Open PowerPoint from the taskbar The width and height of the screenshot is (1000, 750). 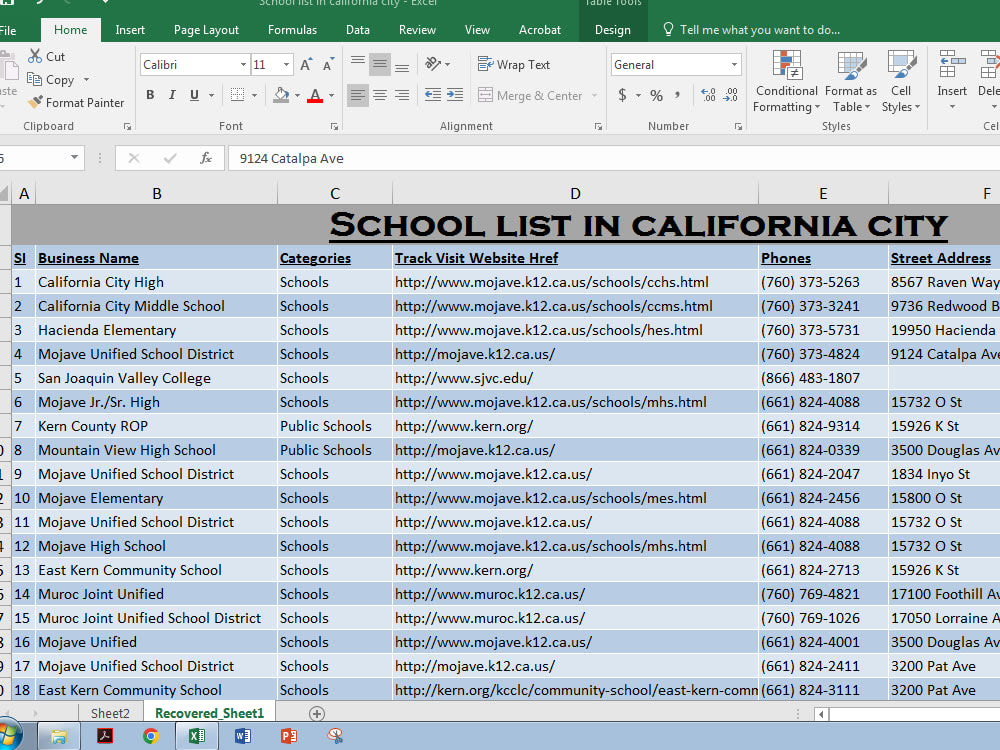[289, 736]
